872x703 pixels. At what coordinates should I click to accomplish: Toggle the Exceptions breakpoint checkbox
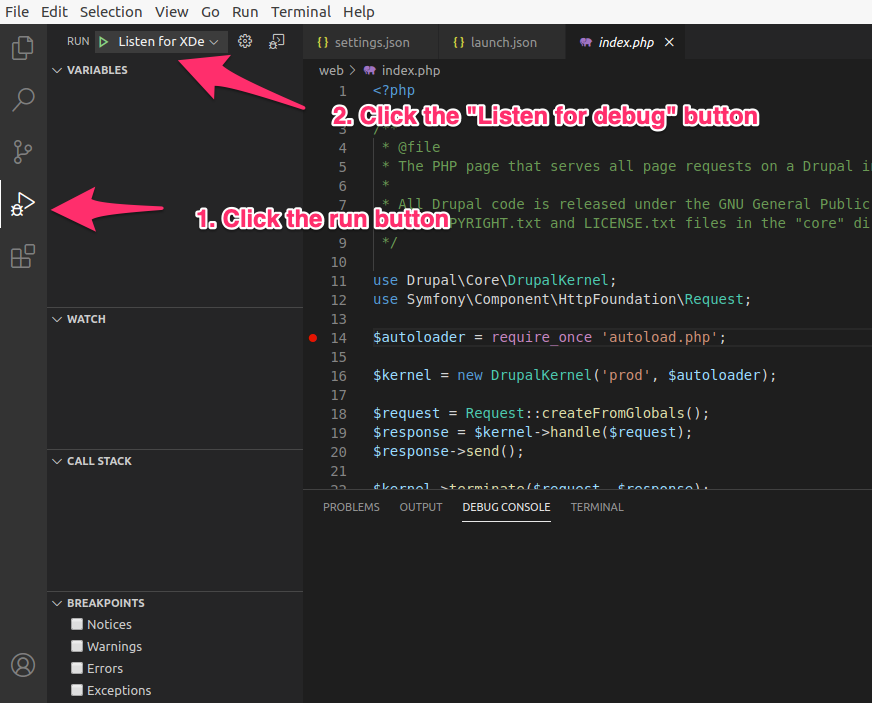click(77, 690)
